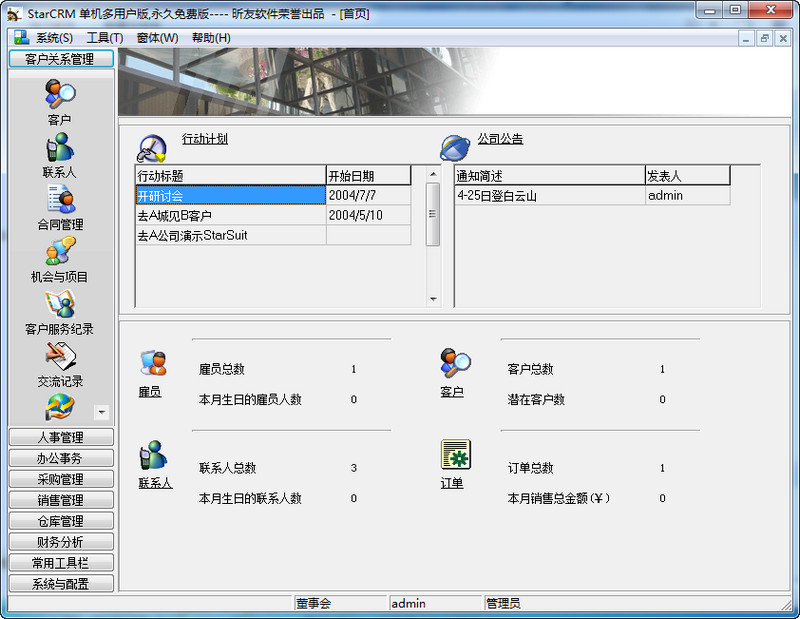Click the StarCRM title bar icon
The image size is (800, 619).
[x=14, y=14]
